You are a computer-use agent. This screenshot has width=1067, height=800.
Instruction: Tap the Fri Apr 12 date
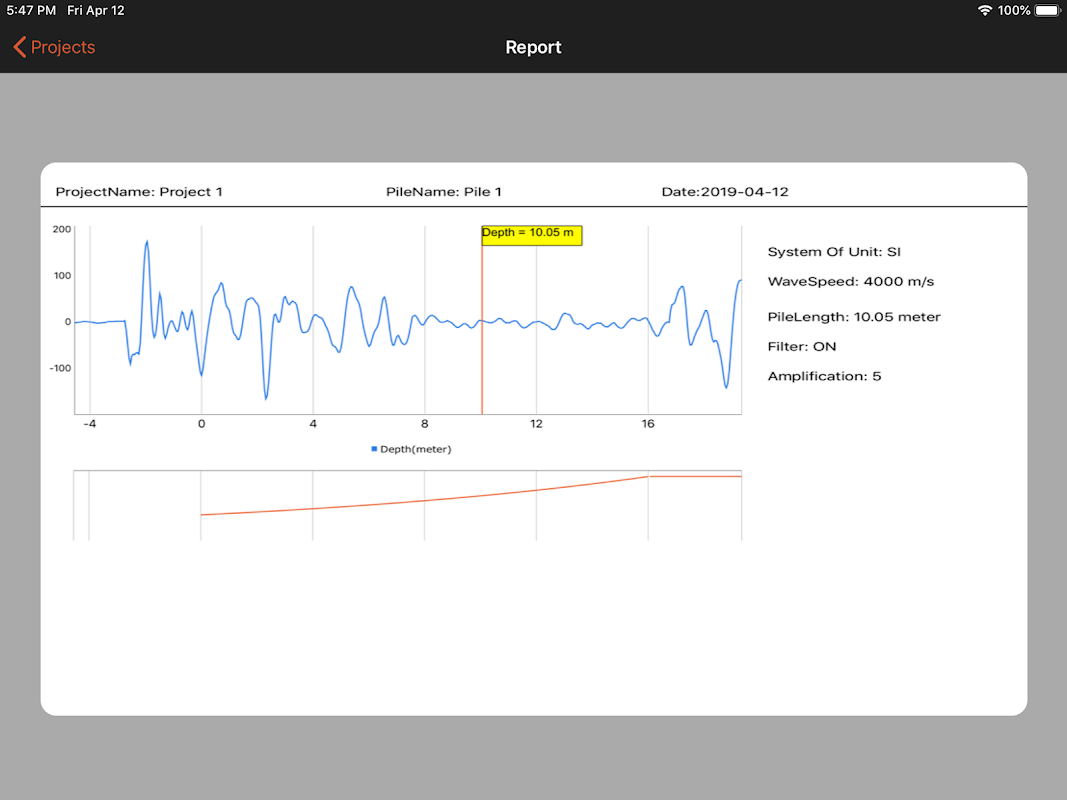(x=96, y=10)
